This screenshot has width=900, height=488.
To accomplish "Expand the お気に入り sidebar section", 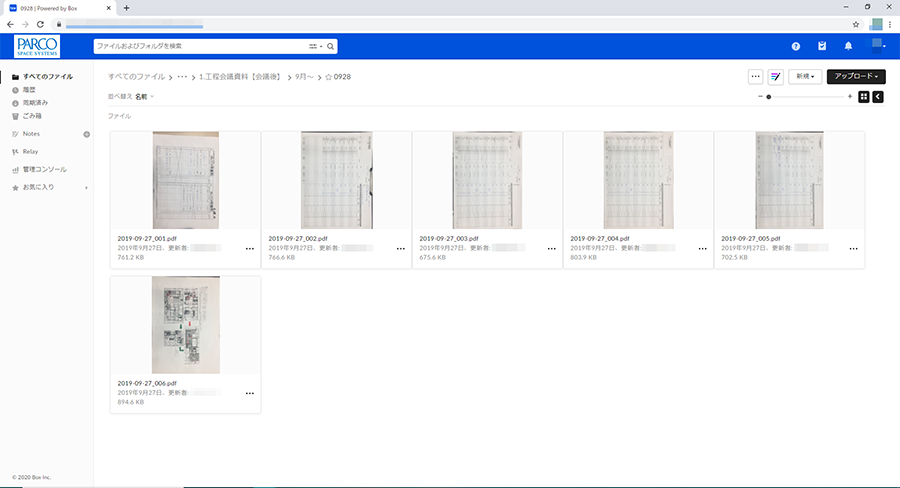I will pyautogui.click(x=86, y=188).
